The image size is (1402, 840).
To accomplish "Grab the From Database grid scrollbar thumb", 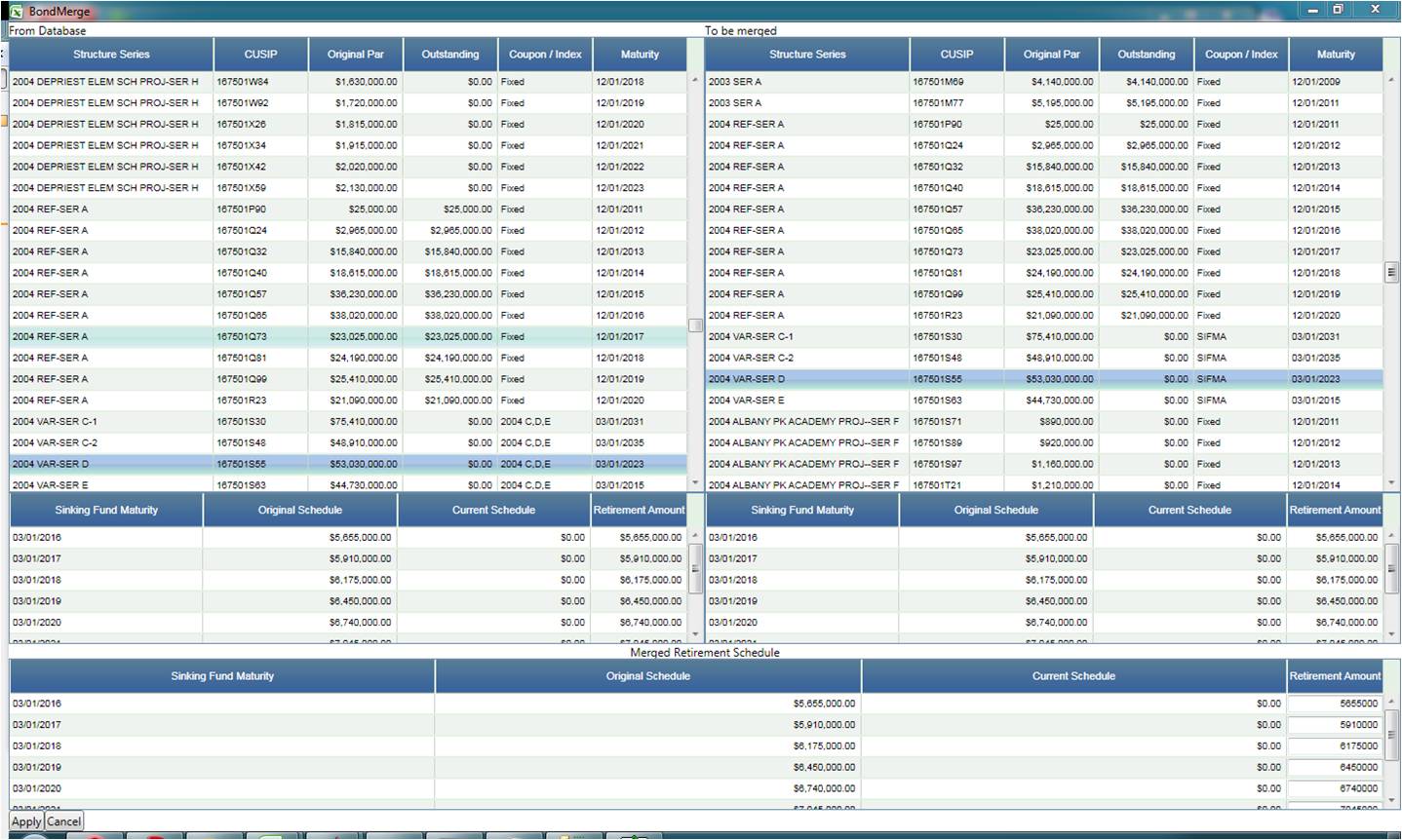I will coord(695,325).
